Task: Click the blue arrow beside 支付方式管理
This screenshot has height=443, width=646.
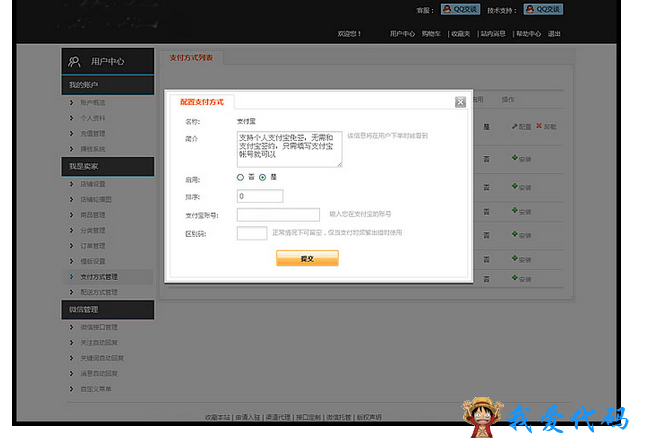Action: 71,277
